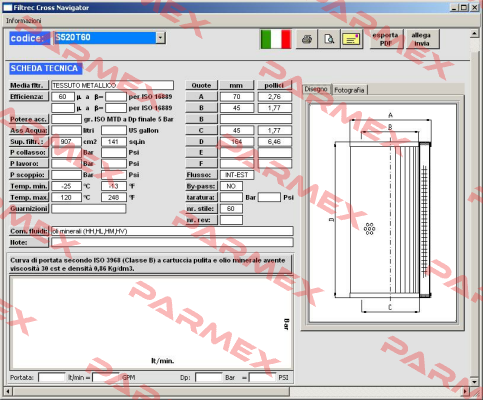Click the esporta PDF button
Viewport: 483px width, 400px height.
(x=386, y=39)
